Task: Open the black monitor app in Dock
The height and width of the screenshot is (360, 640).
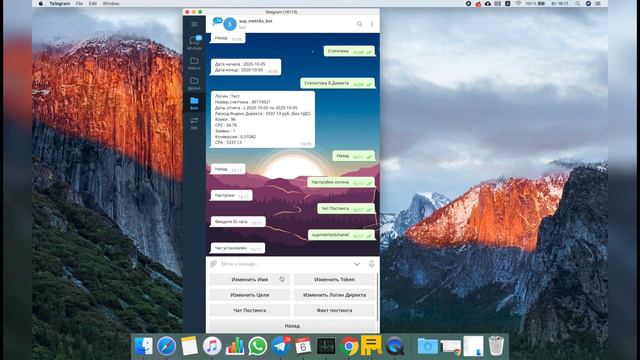Action: point(326,346)
